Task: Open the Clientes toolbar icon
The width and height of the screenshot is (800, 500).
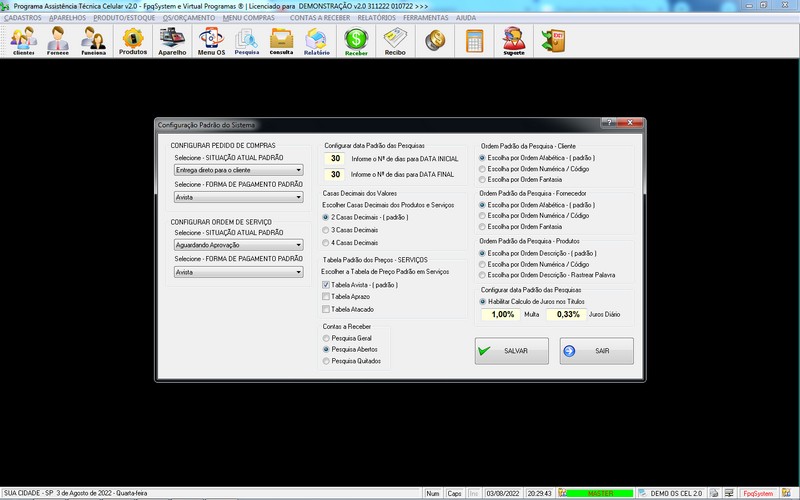Action: [23, 41]
